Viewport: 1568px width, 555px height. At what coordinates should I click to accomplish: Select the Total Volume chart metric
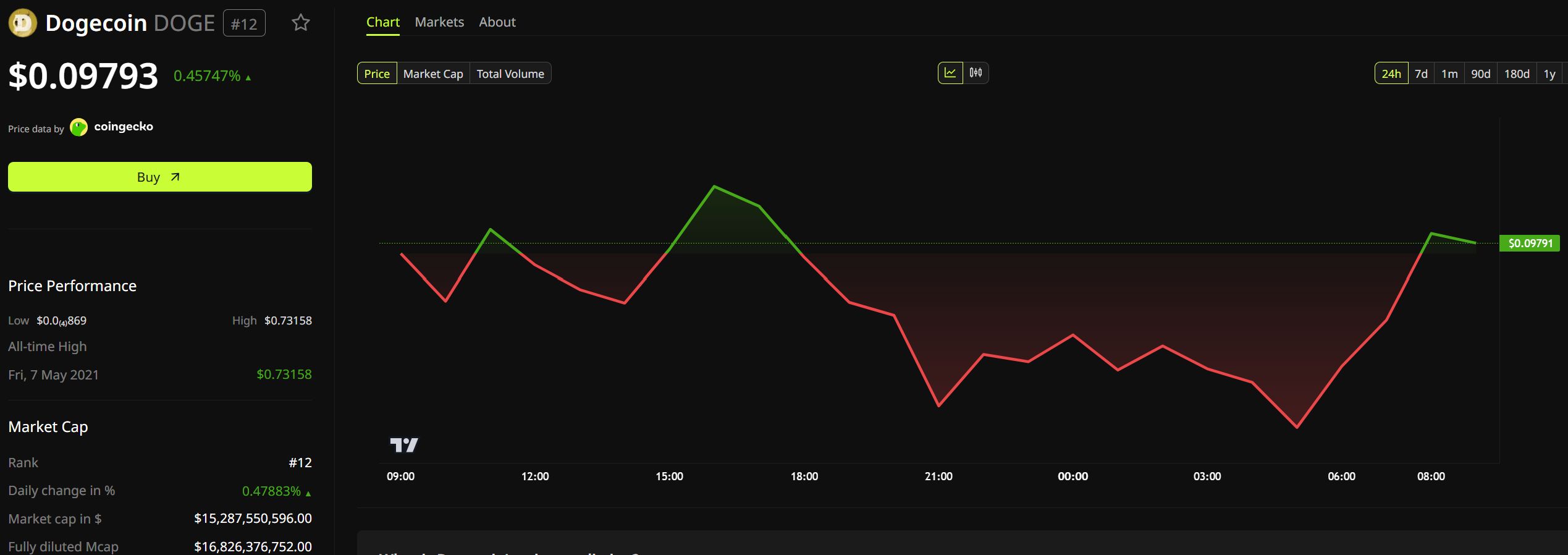tap(510, 74)
